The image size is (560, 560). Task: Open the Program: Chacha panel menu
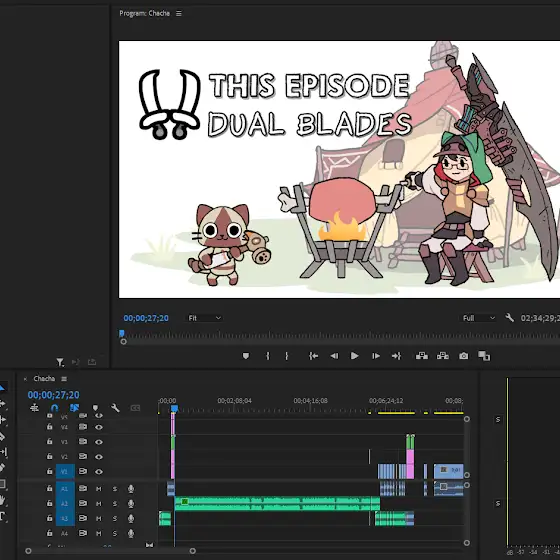179,14
